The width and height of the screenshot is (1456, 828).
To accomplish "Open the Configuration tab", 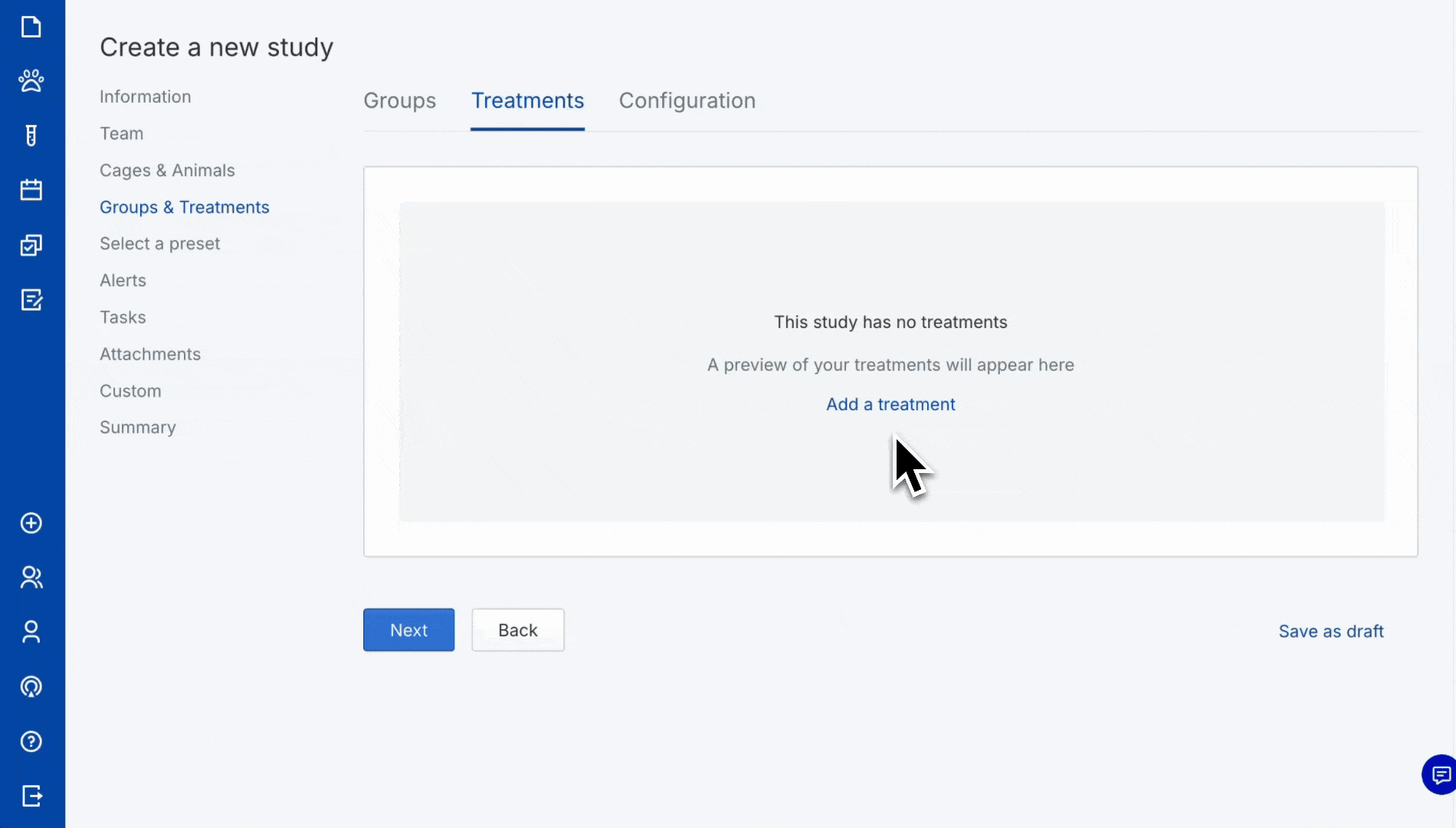I will tap(687, 100).
